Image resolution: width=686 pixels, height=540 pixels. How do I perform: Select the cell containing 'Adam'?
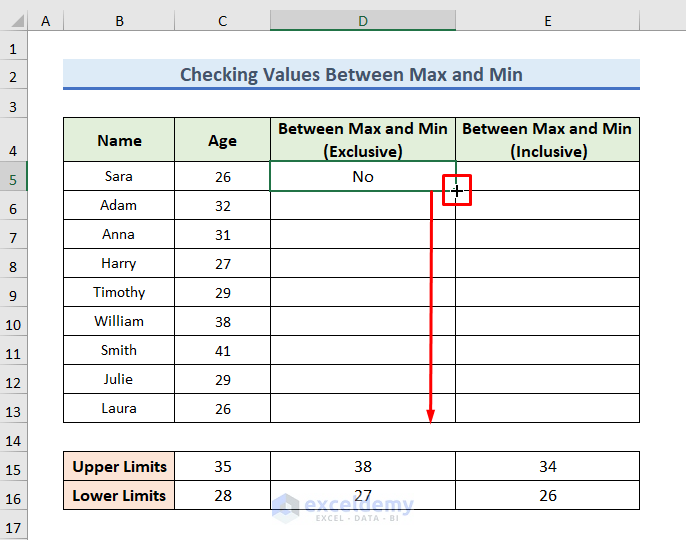(x=119, y=205)
